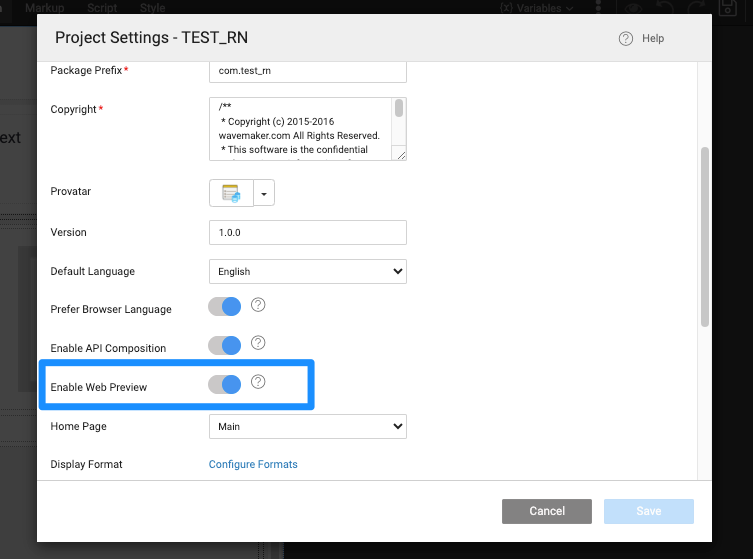Open the Default Language dropdown
Viewport: 753px width, 559px height.
(x=307, y=271)
